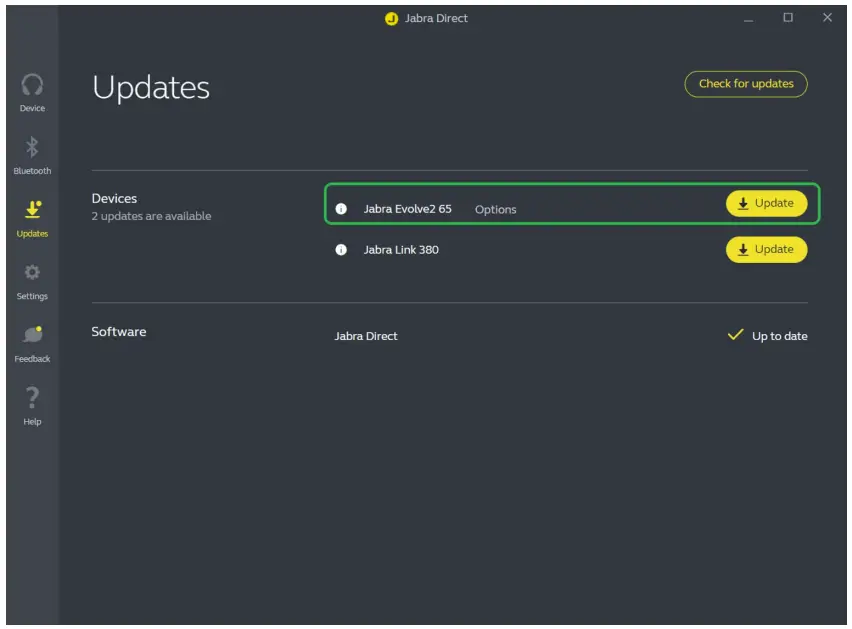Click the Software section heading
This screenshot has height=629, width=852.
click(118, 331)
